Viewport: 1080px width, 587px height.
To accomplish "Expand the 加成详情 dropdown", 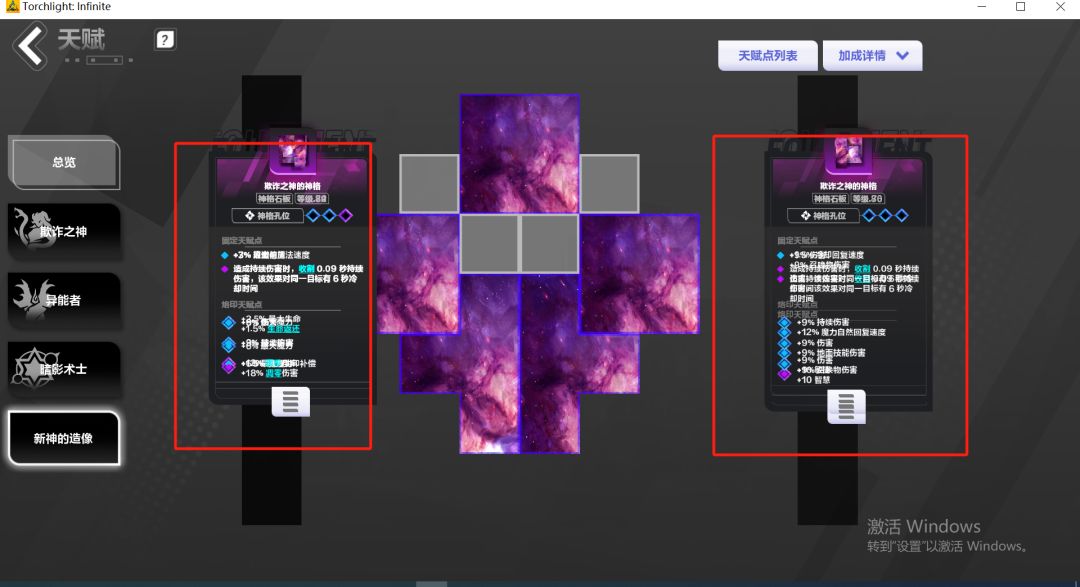I will [872, 56].
